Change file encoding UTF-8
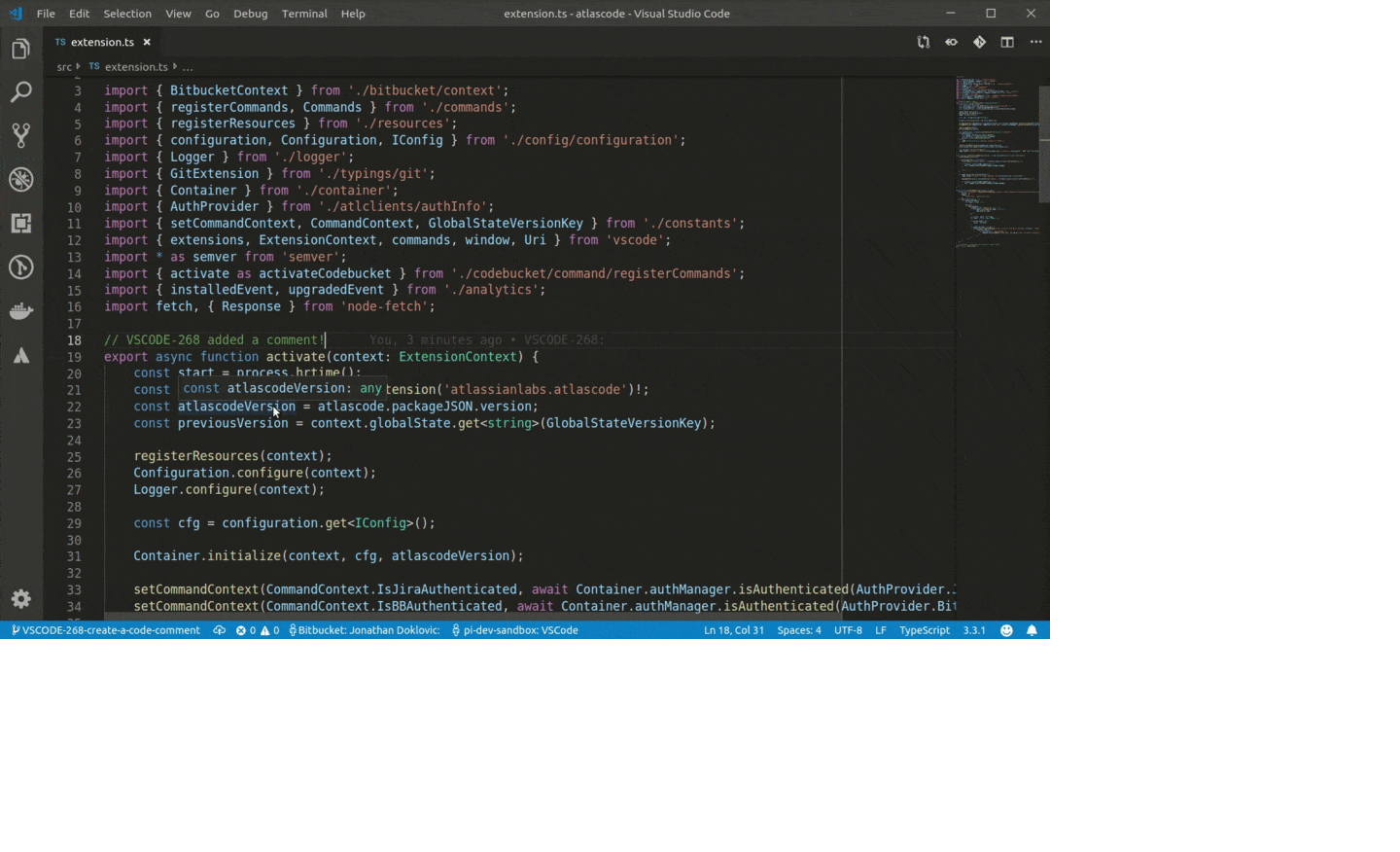The image size is (1400, 852). (849, 630)
